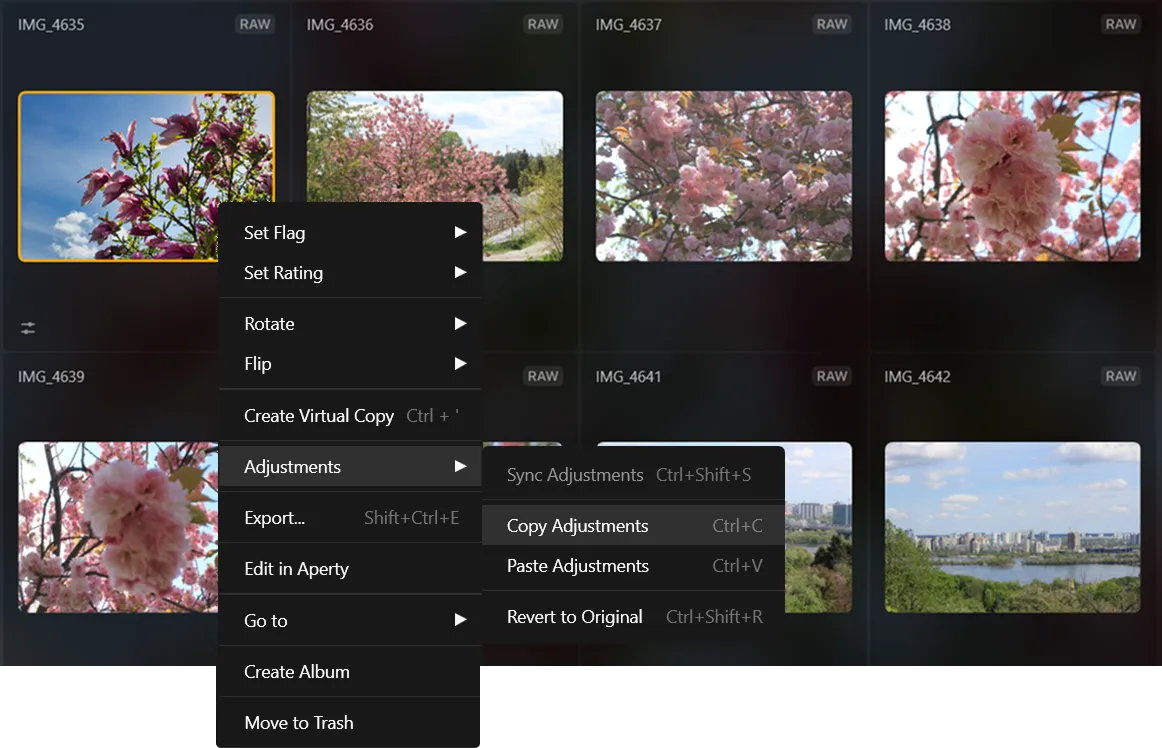
Task: Expand the Adjustments submenu arrow
Action: (x=460, y=467)
